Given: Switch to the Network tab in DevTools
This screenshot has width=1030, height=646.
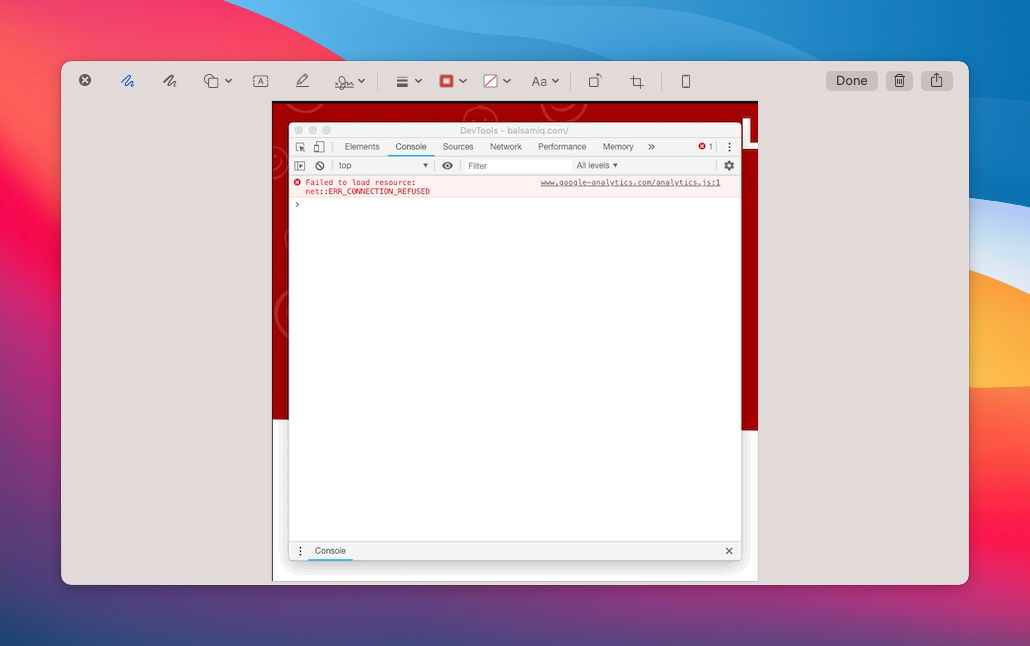Looking at the screenshot, I should pos(505,147).
